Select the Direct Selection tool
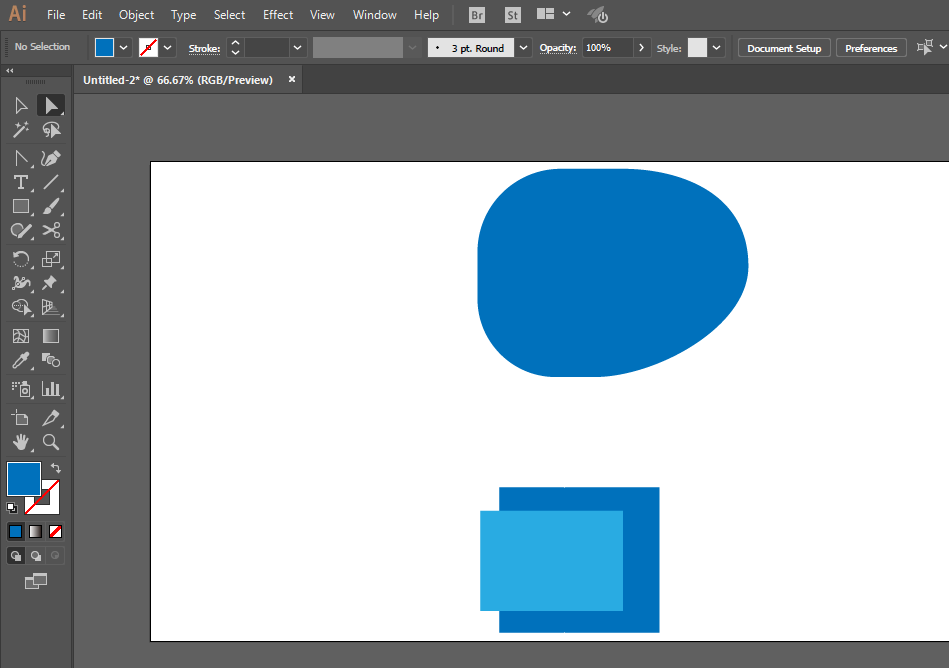The width and height of the screenshot is (949, 668). pos(50,105)
